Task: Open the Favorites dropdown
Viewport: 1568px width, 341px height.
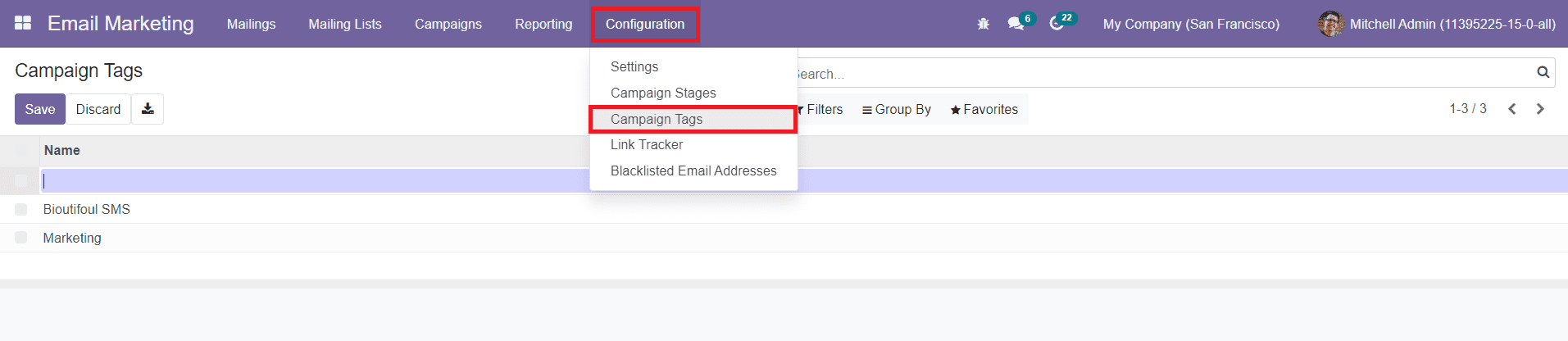Action: point(984,109)
